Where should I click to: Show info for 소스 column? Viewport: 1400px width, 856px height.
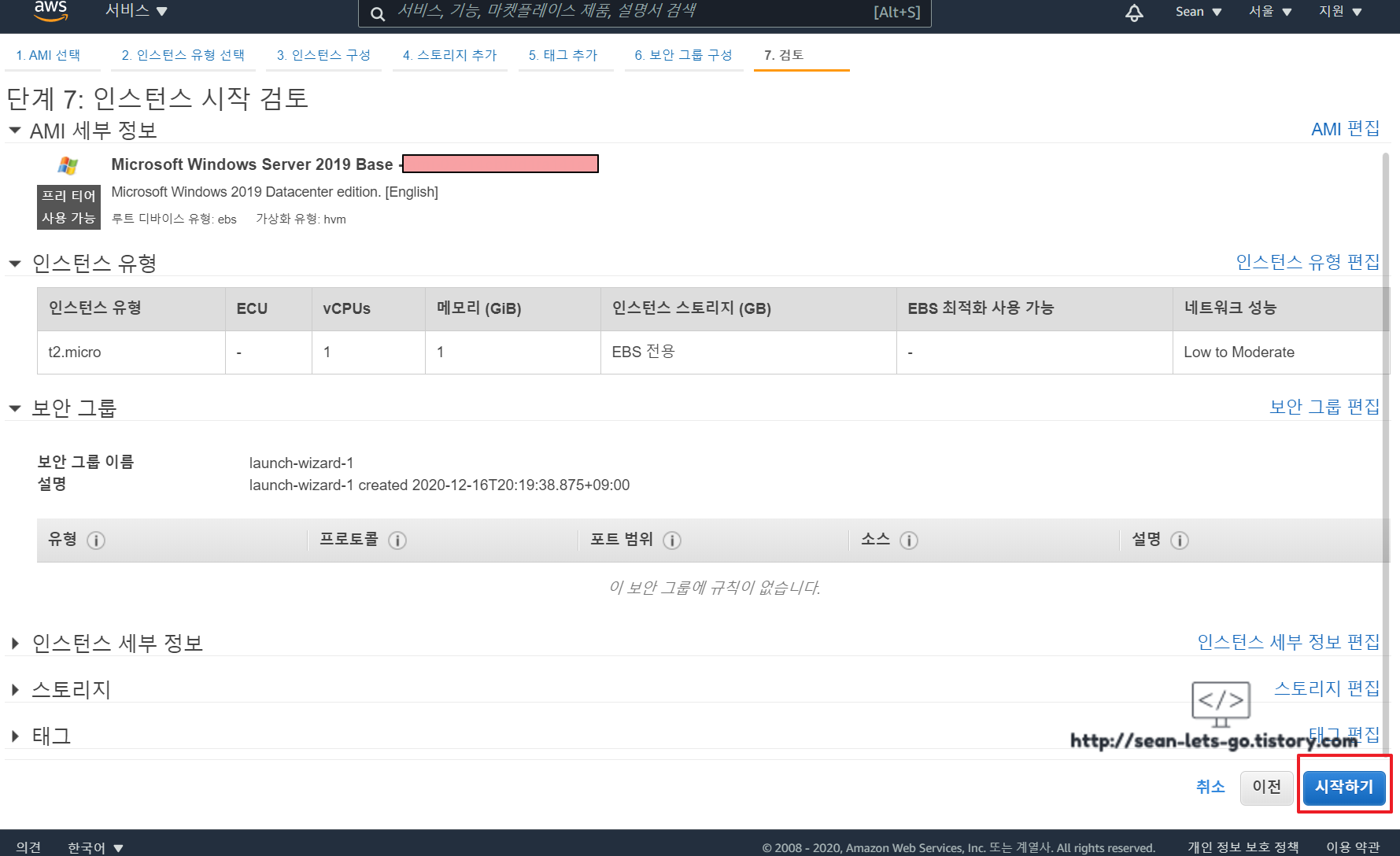pyautogui.click(x=909, y=541)
